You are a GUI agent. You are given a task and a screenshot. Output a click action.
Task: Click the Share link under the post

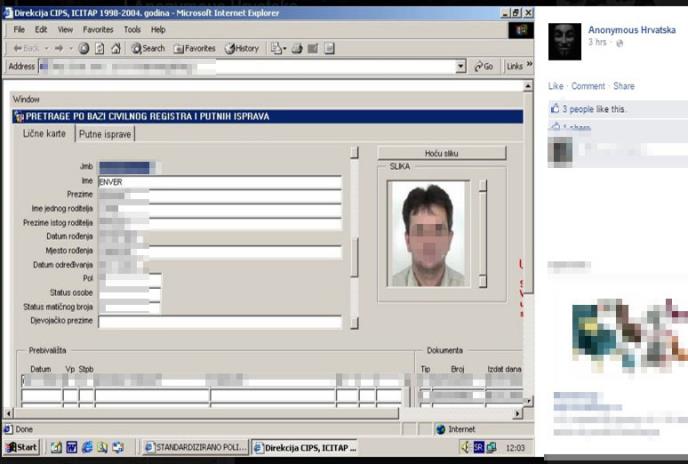623,86
